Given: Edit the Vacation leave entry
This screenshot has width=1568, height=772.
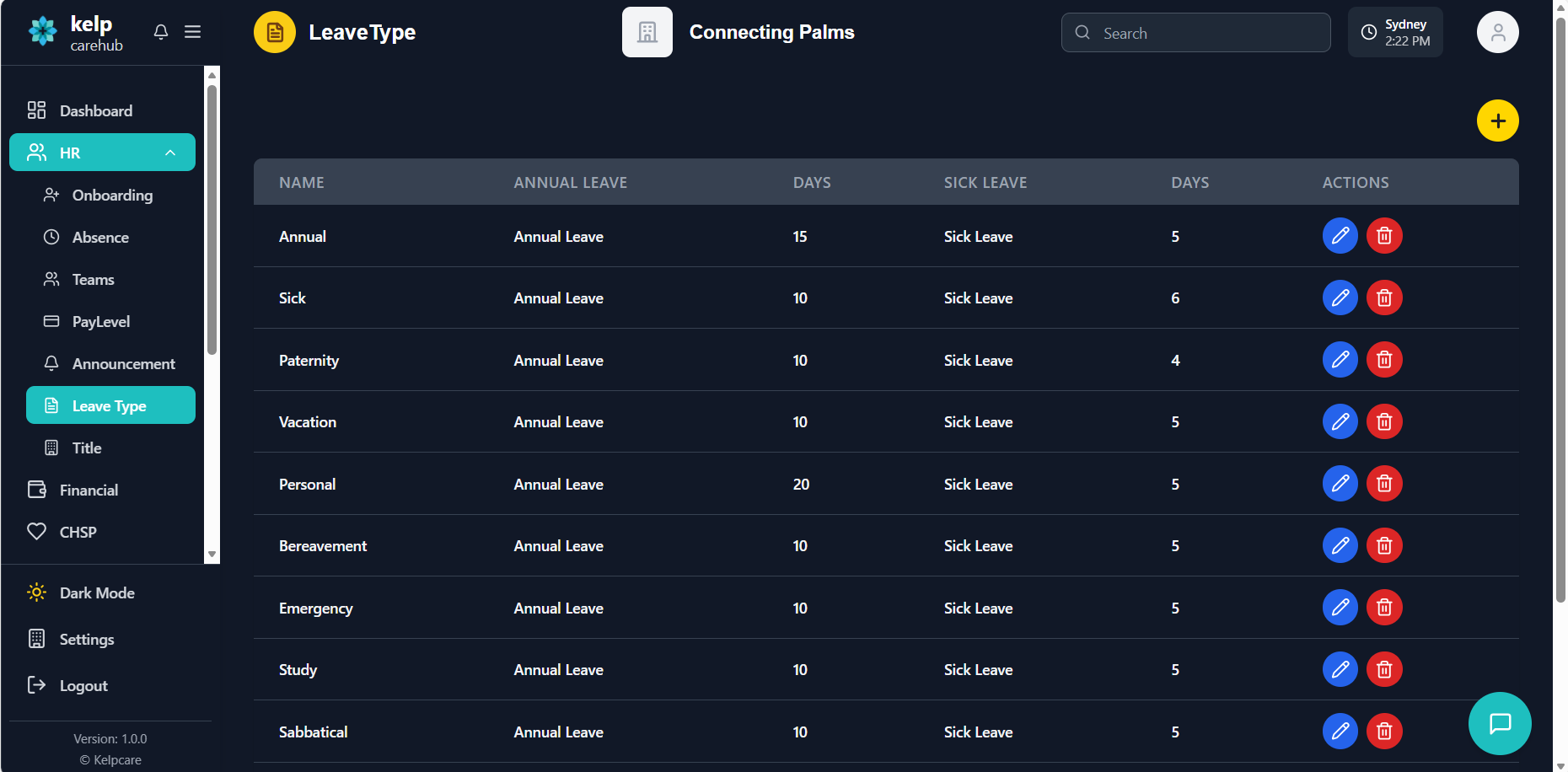Looking at the screenshot, I should tap(1340, 421).
